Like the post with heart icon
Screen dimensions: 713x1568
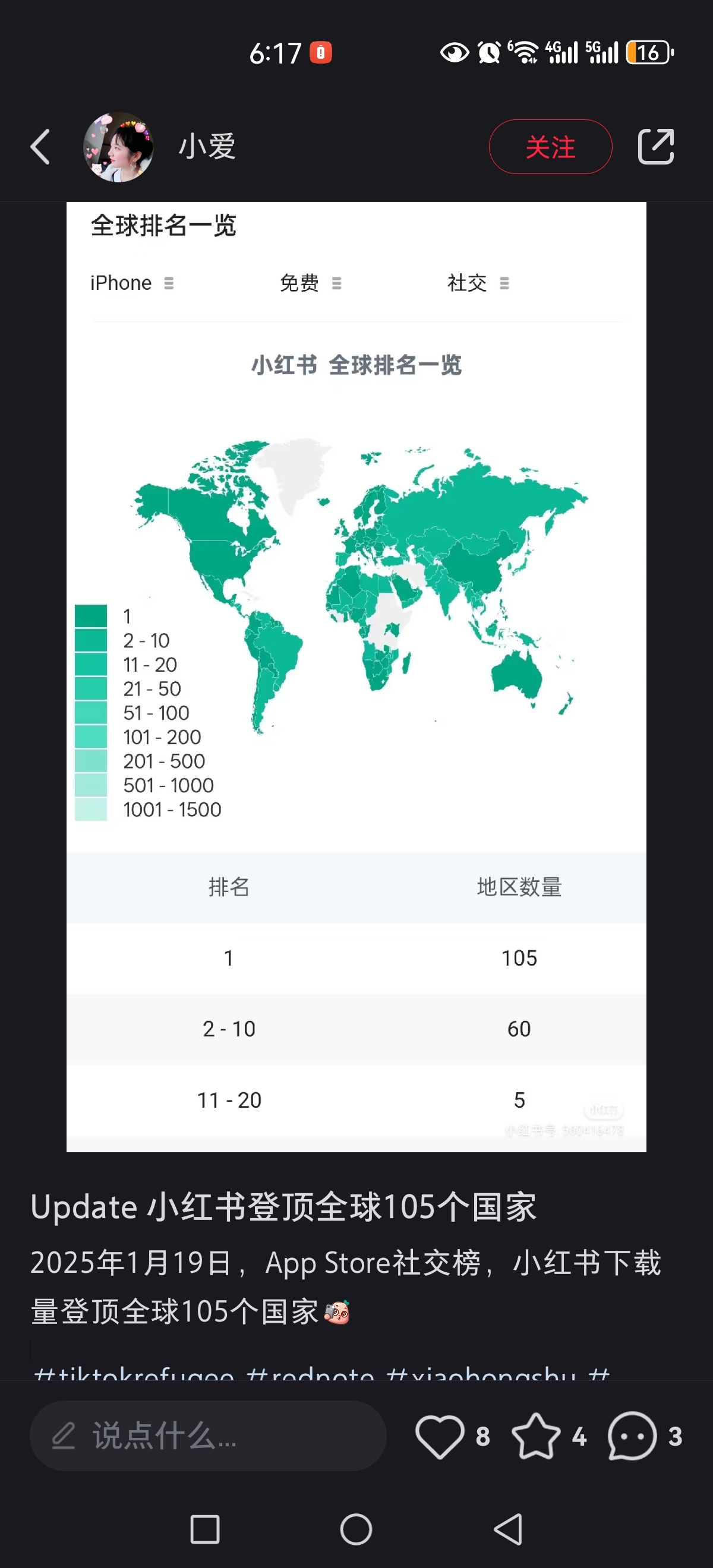[x=440, y=1437]
